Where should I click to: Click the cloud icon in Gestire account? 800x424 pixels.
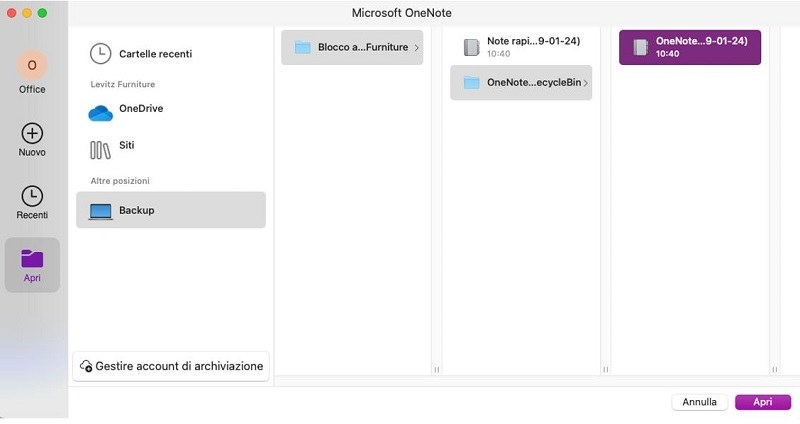(86, 366)
